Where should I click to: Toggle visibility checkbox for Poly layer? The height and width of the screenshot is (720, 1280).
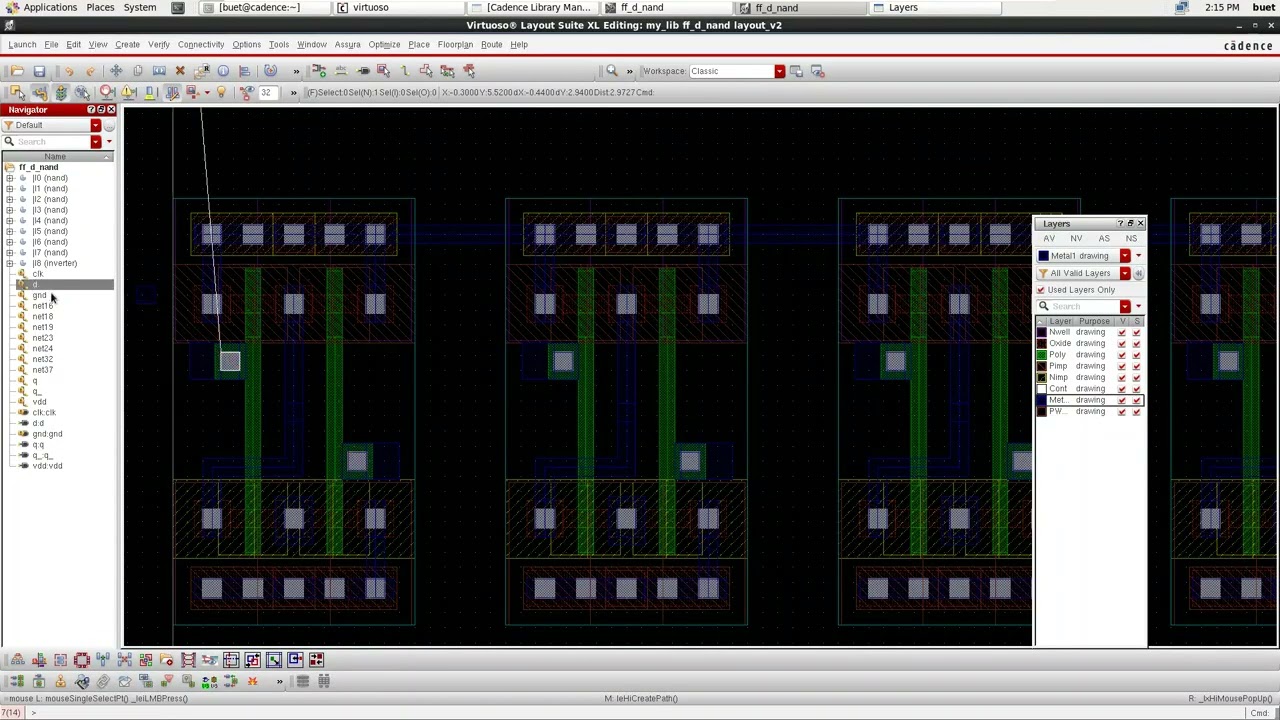(x=1122, y=355)
